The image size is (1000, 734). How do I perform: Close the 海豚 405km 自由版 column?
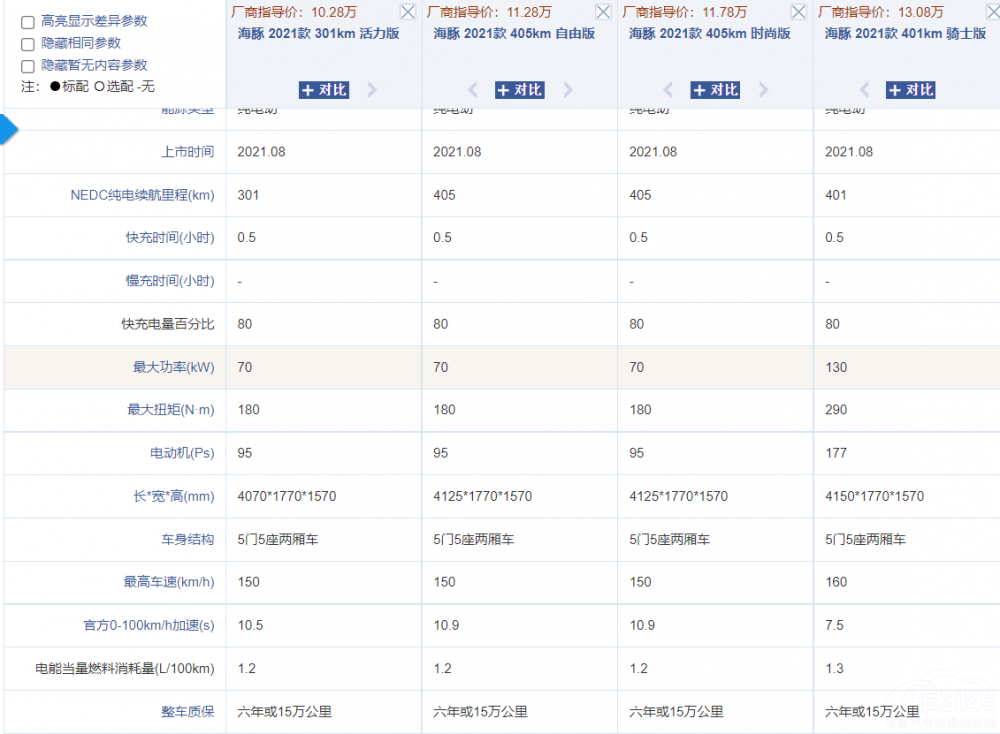[x=603, y=13]
